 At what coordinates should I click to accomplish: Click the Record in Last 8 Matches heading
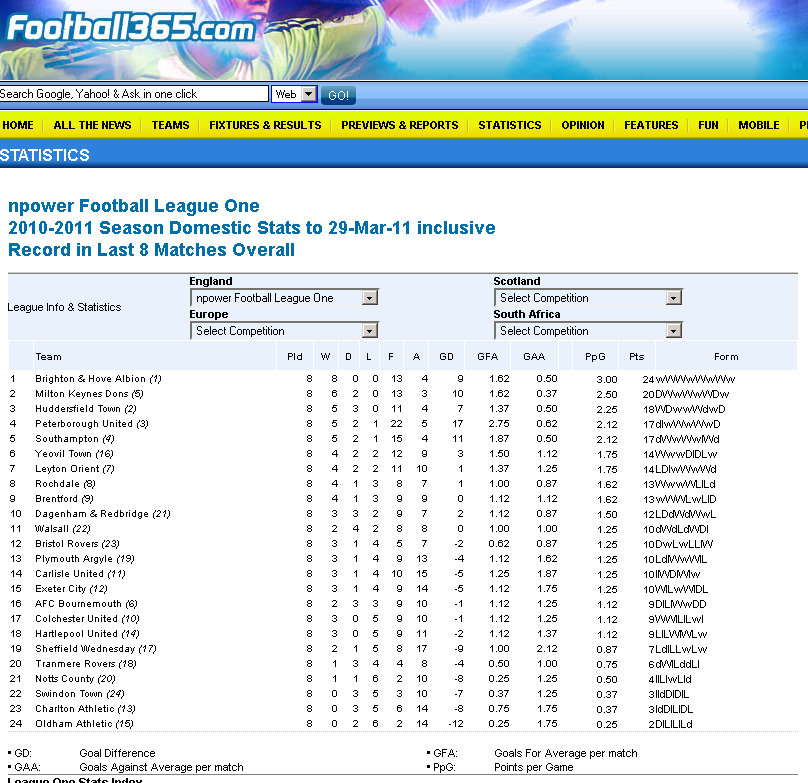(152, 249)
